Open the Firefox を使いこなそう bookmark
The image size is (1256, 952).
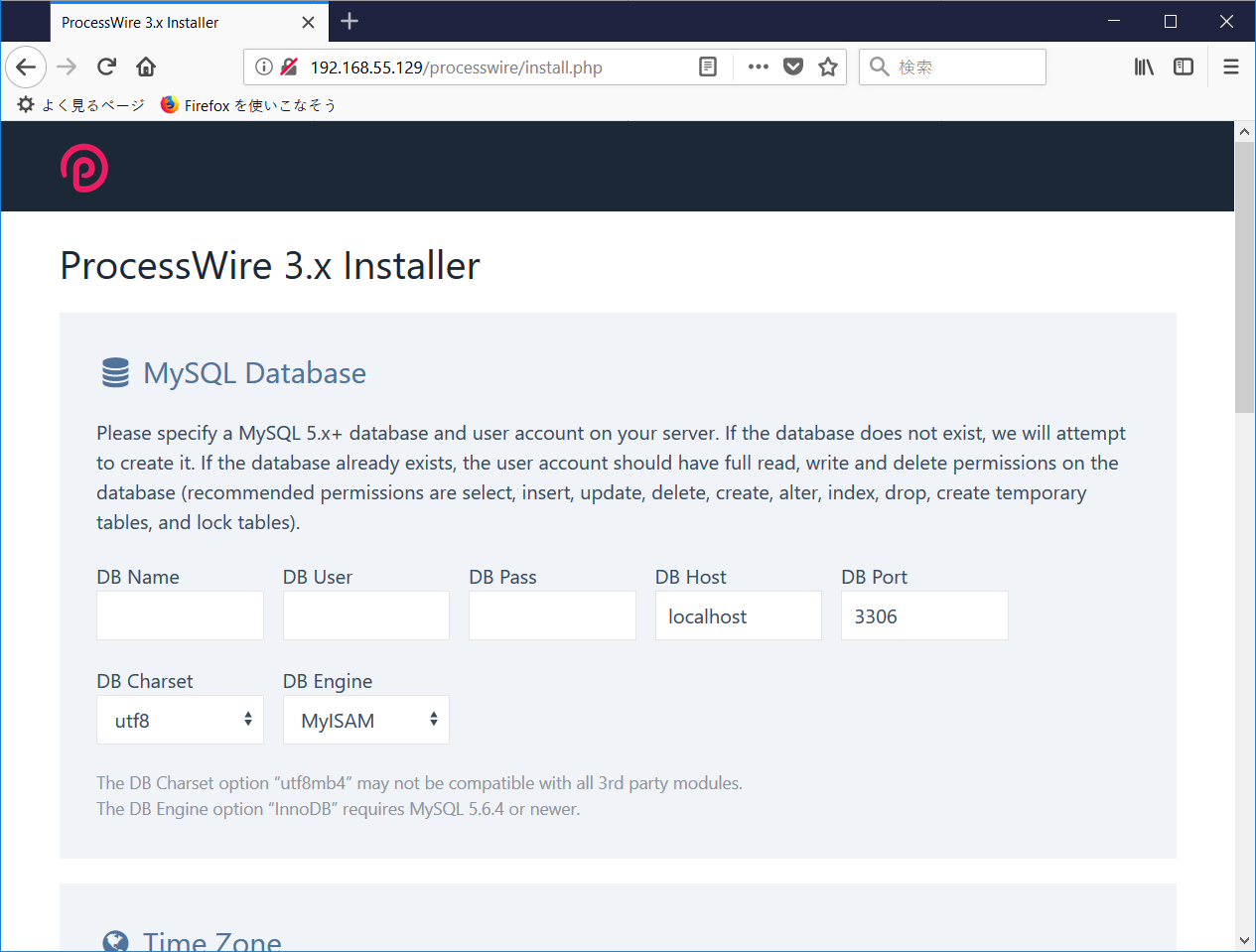pos(248,104)
